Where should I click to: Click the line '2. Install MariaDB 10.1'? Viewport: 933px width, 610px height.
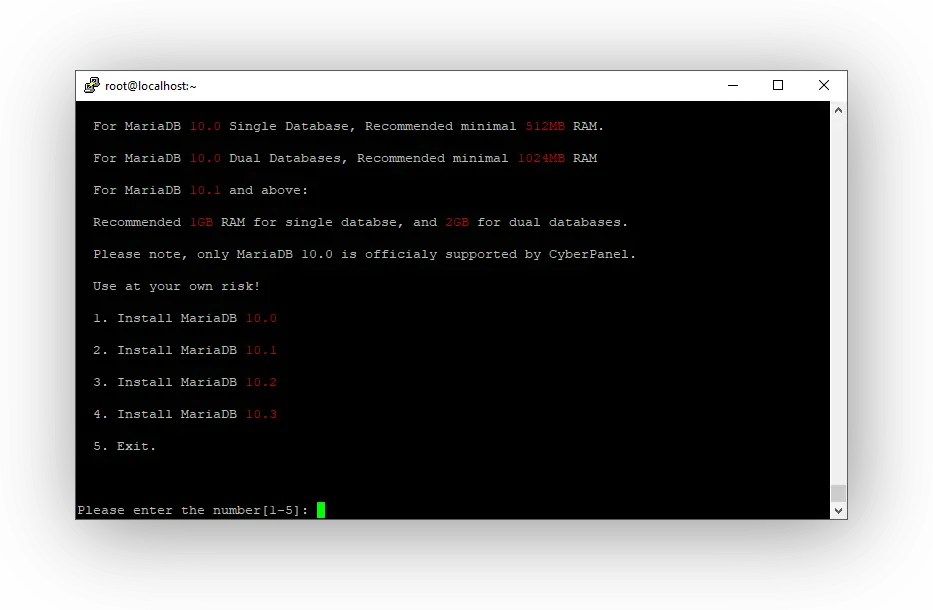tap(185, 351)
